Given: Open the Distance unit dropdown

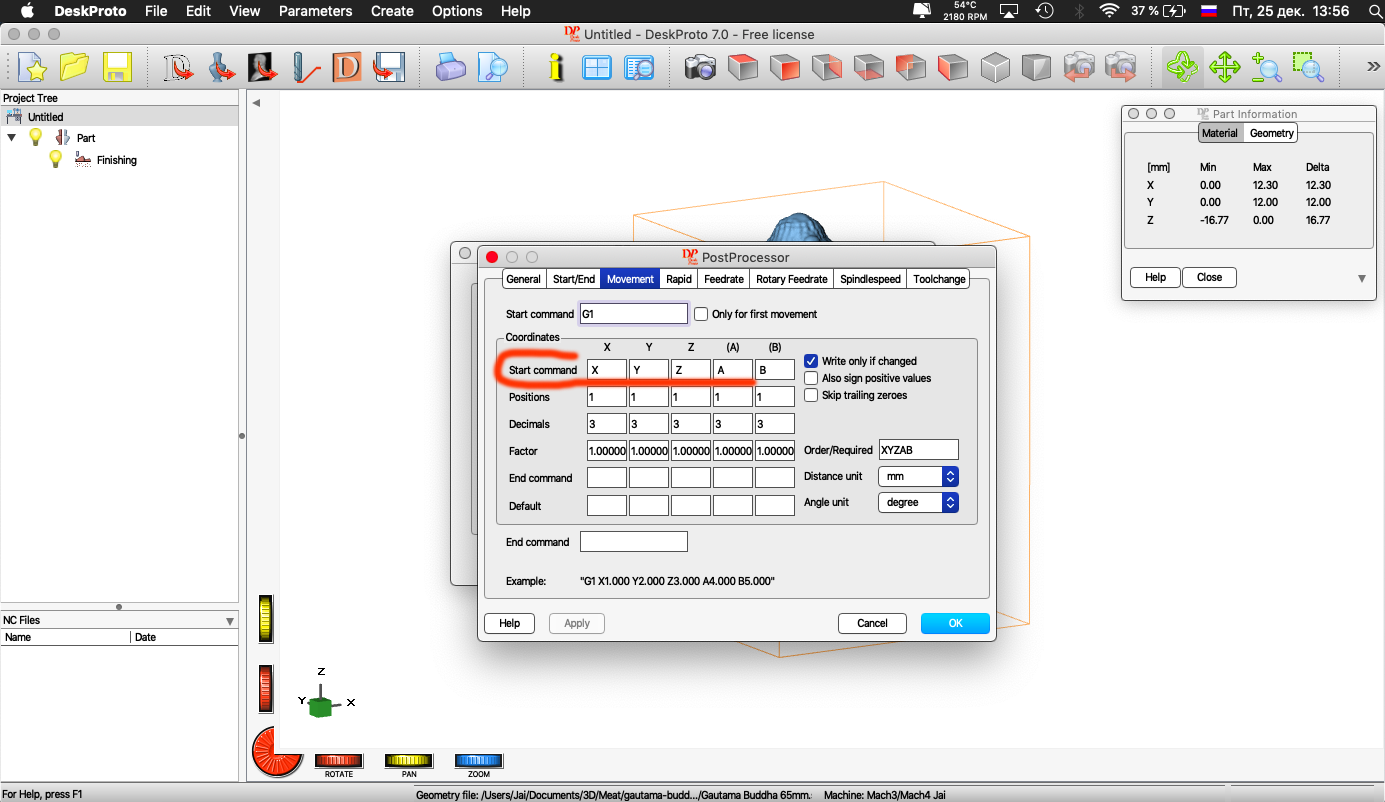Looking at the screenshot, I should pyautogui.click(x=918, y=477).
